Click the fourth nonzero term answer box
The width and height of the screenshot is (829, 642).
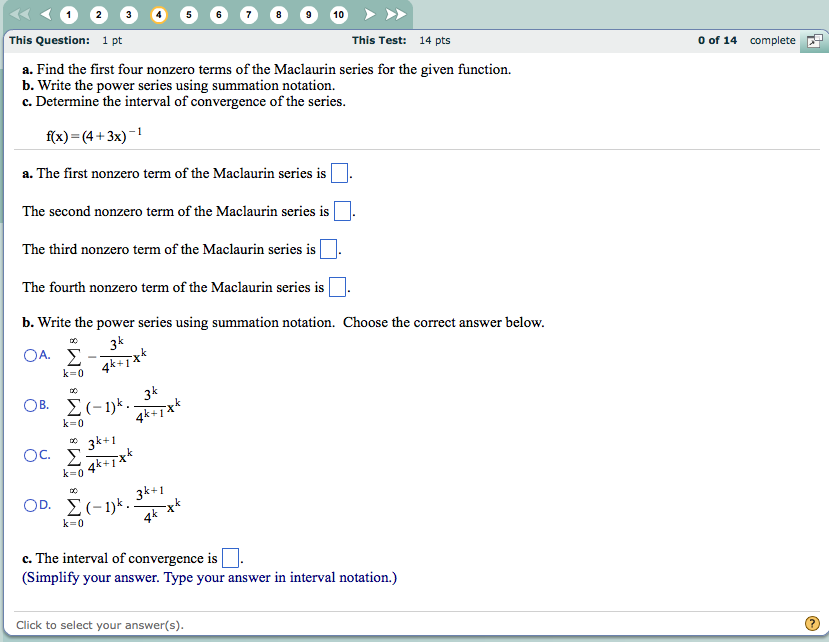[336, 286]
